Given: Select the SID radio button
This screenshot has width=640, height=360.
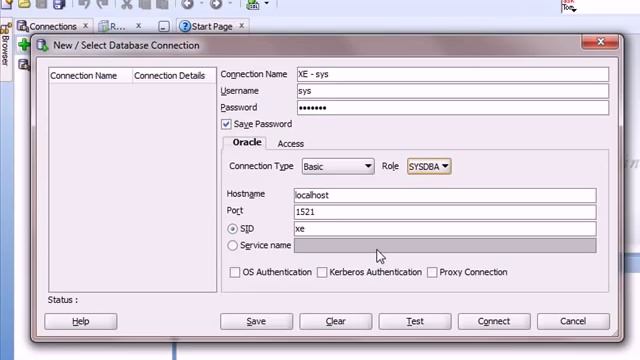Looking at the screenshot, I should (x=232, y=229).
